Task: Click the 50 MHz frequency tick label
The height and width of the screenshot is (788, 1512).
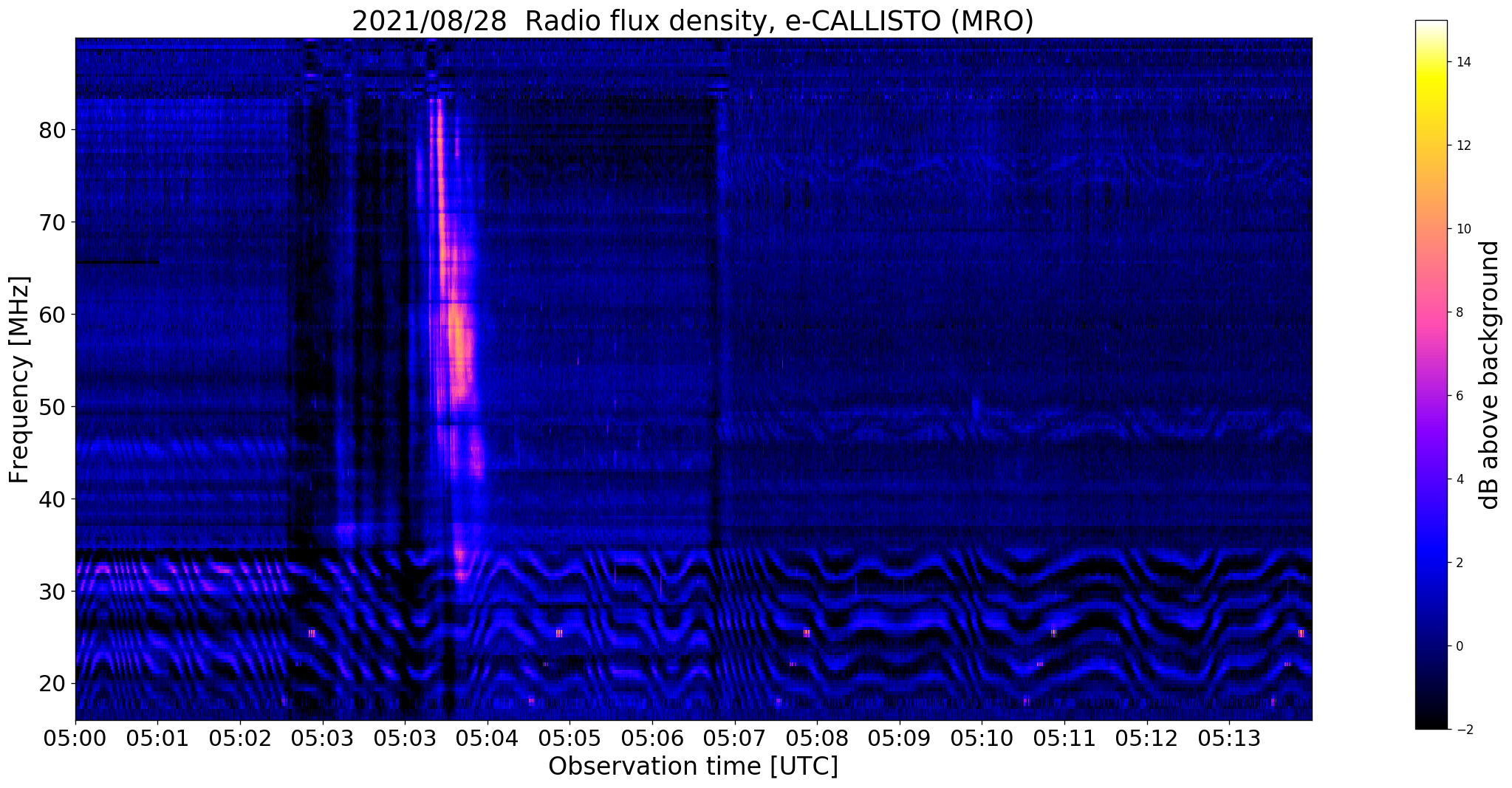Action: (52, 407)
